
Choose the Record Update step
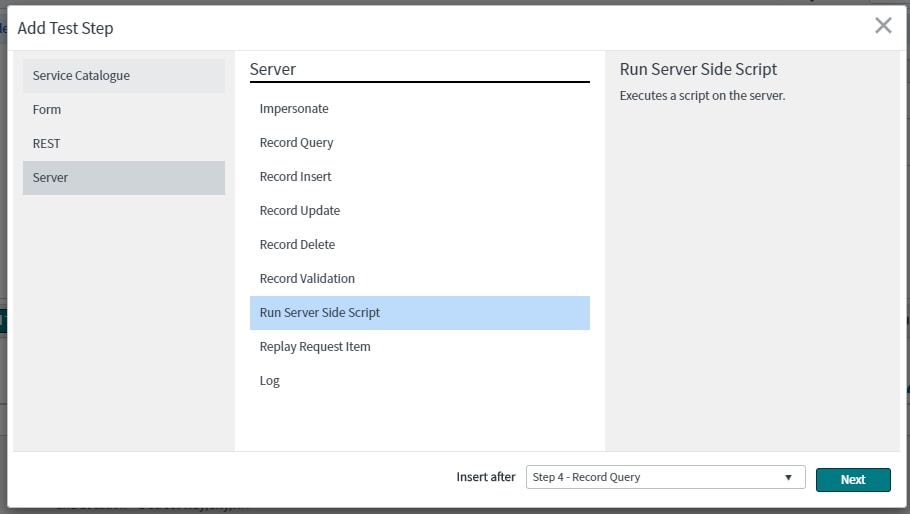tap(420, 211)
